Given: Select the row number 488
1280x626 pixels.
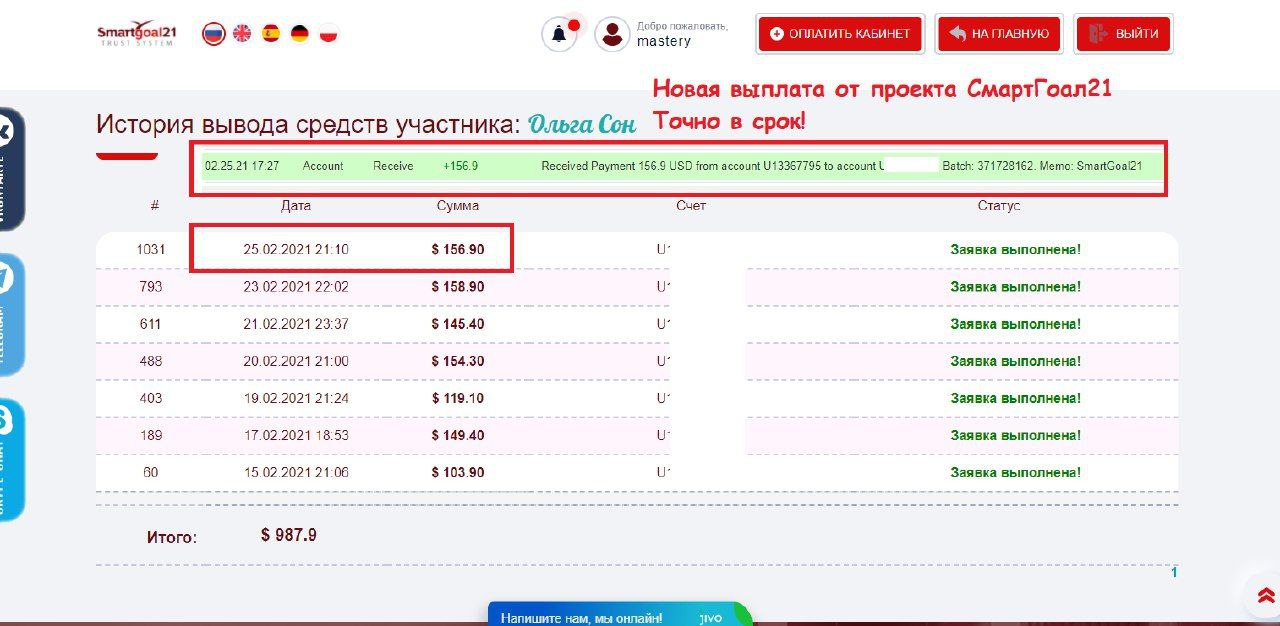Looking at the screenshot, I should tap(151, 361).
